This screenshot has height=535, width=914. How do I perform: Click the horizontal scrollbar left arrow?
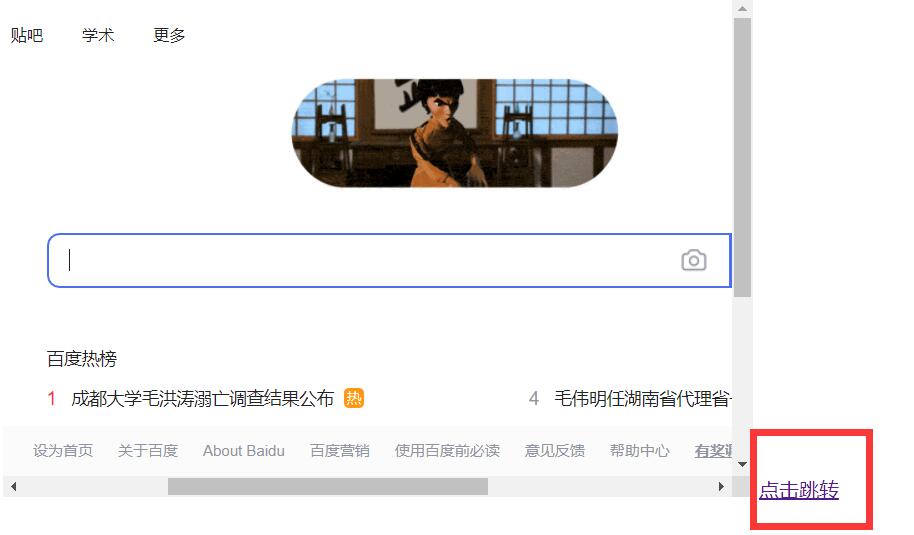[13, 487]
